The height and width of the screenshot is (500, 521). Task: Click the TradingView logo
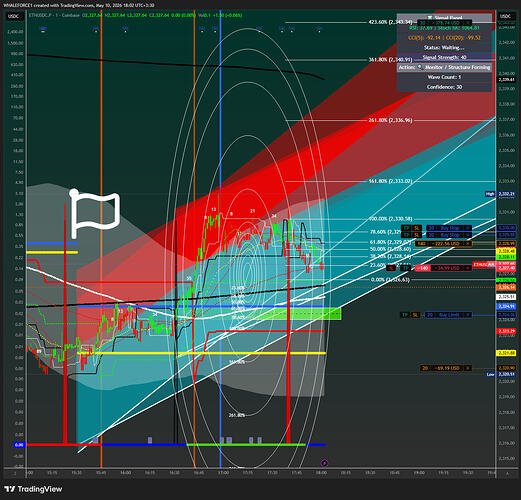(x=34, y=489)
